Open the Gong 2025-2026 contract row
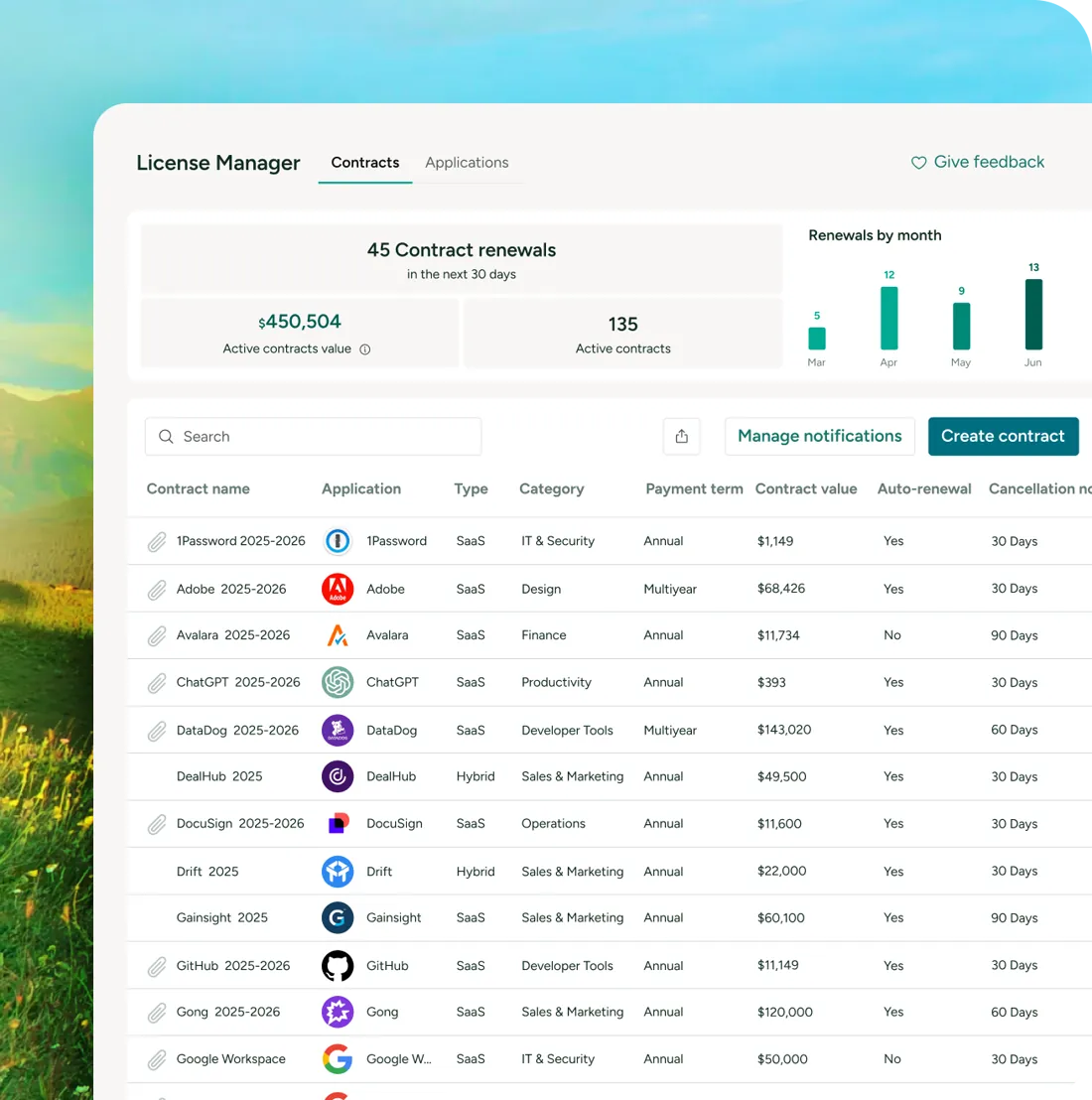The height and width of the screenshot is (1100, 1092). [x=609, y=1013]
